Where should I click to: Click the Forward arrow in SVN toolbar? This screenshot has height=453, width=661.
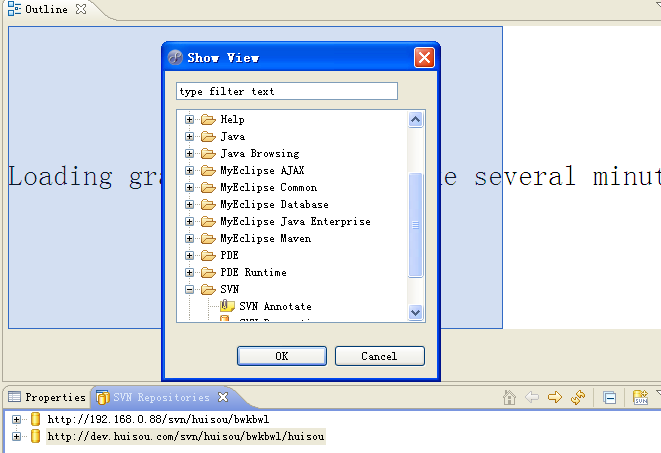click(x=555, y=397)
